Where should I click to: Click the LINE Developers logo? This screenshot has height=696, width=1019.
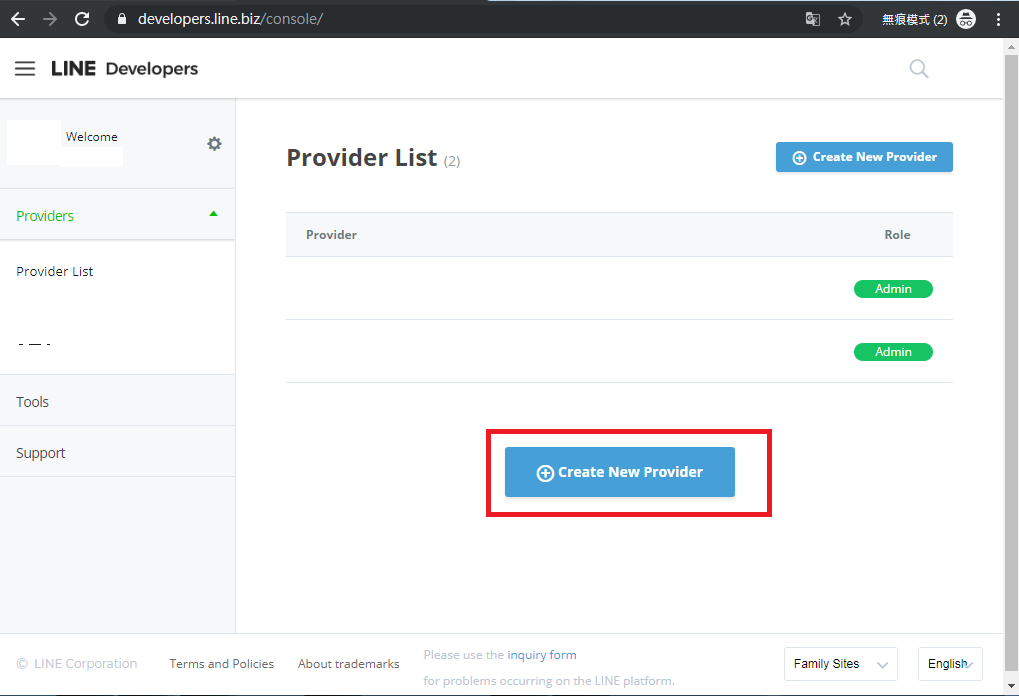(x=125, y=68)
